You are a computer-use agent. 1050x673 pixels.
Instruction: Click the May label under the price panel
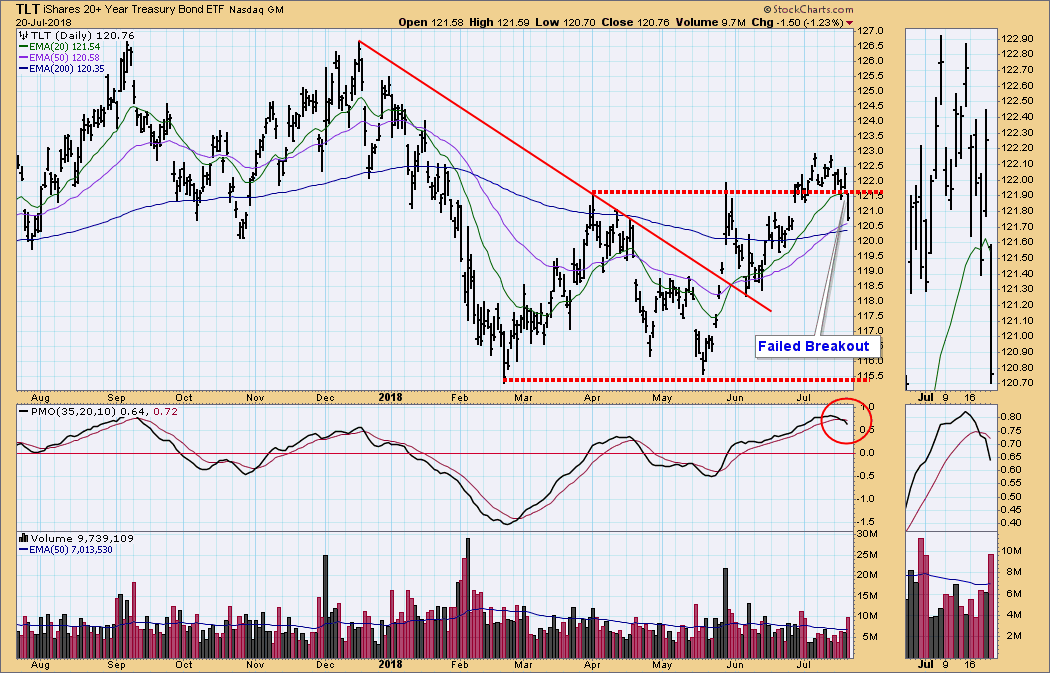coord(662,397)
